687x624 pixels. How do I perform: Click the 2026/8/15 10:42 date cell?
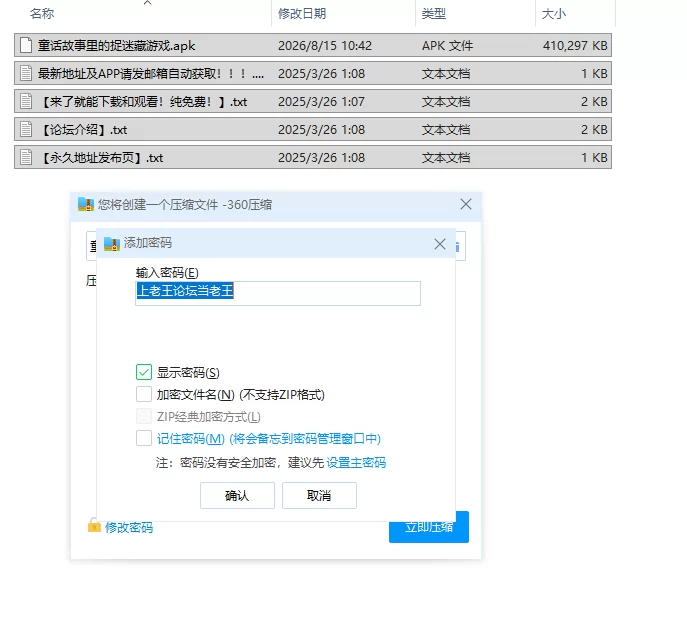click(325, 46)
